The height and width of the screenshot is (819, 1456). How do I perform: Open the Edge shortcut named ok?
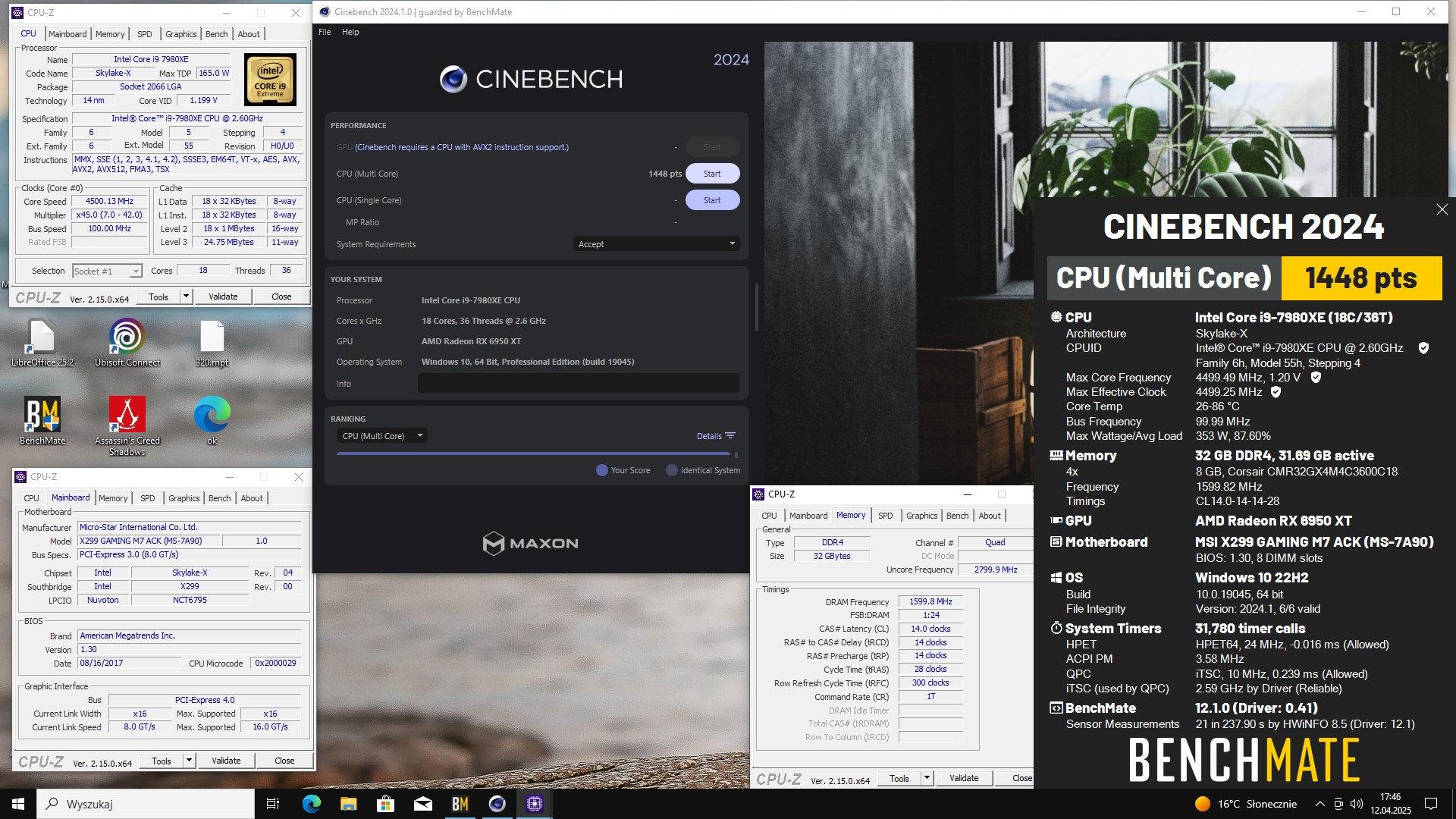click(x=212, y=421)
